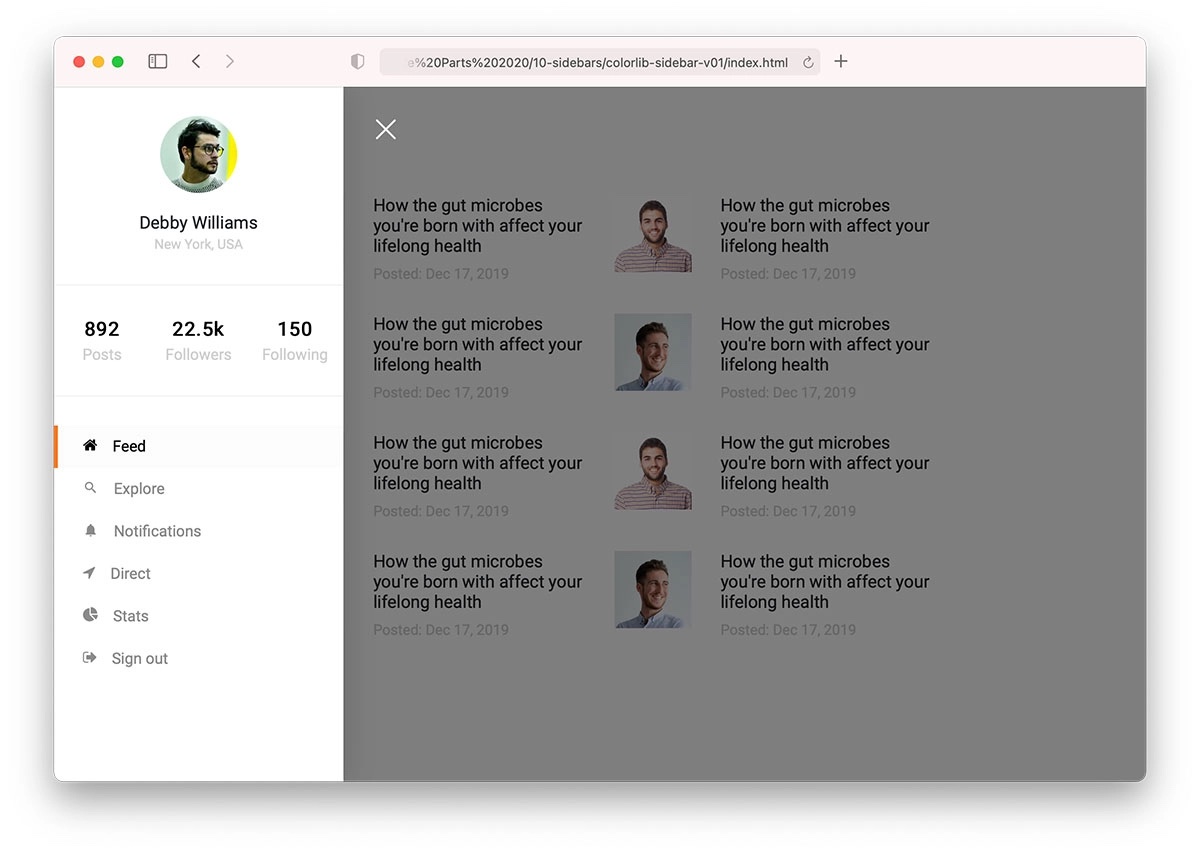Toggle the Safari sidebar panel icon
Viewport: 1200px width, 853px height.
158,62
